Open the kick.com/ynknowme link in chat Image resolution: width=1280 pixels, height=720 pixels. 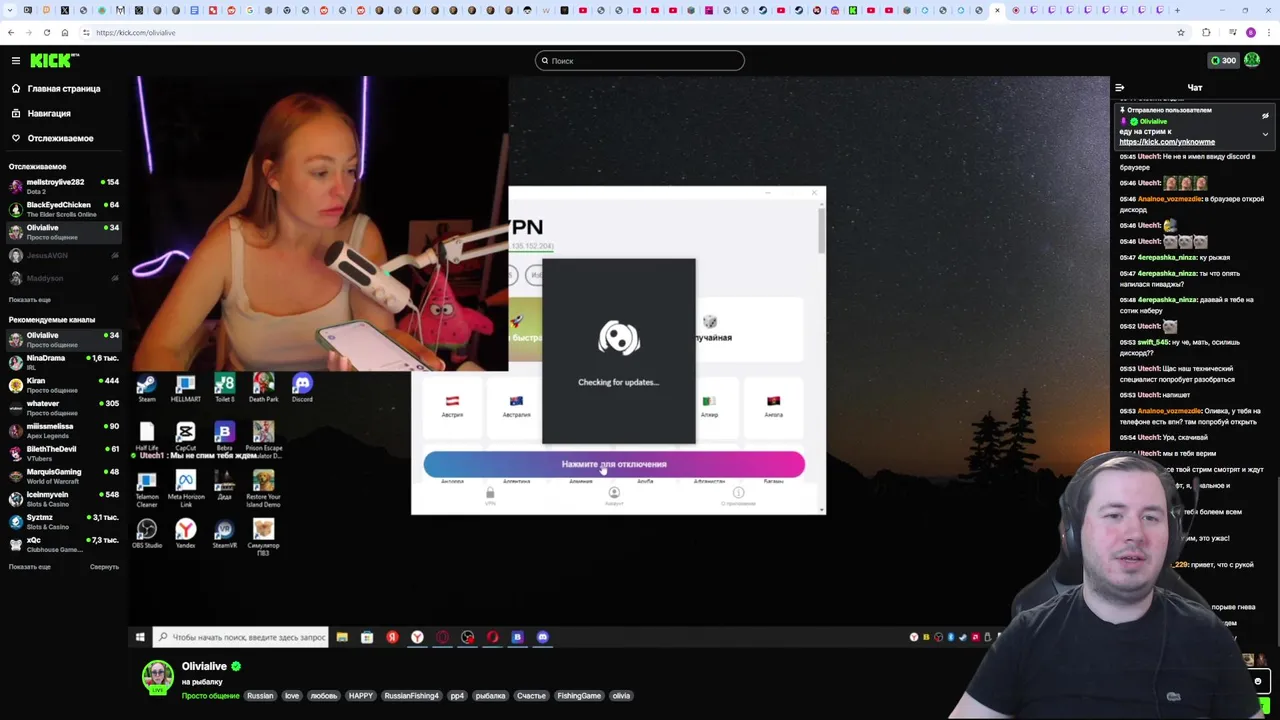[x=1167, y=142]
